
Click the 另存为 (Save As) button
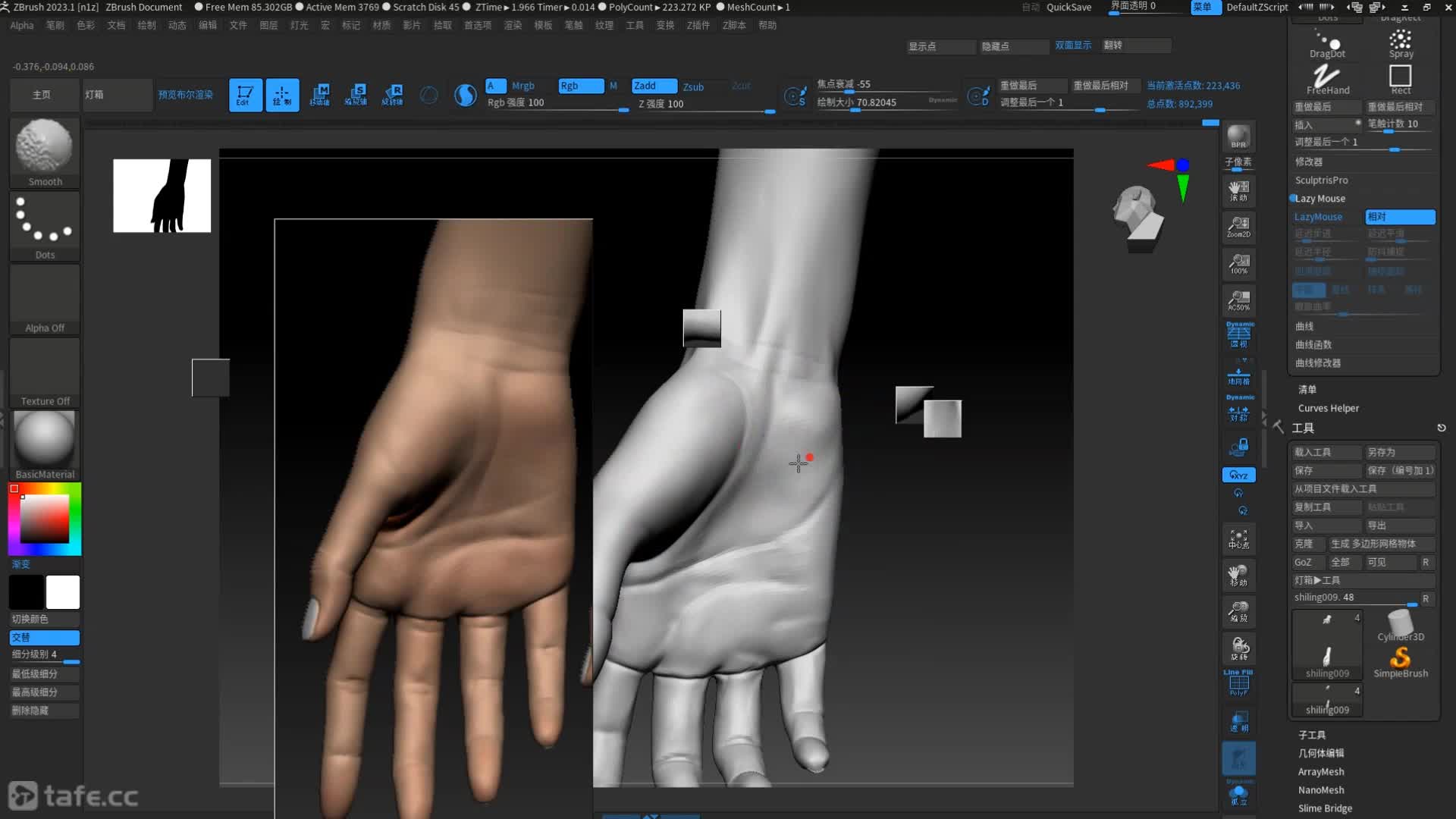[1400, 452]
